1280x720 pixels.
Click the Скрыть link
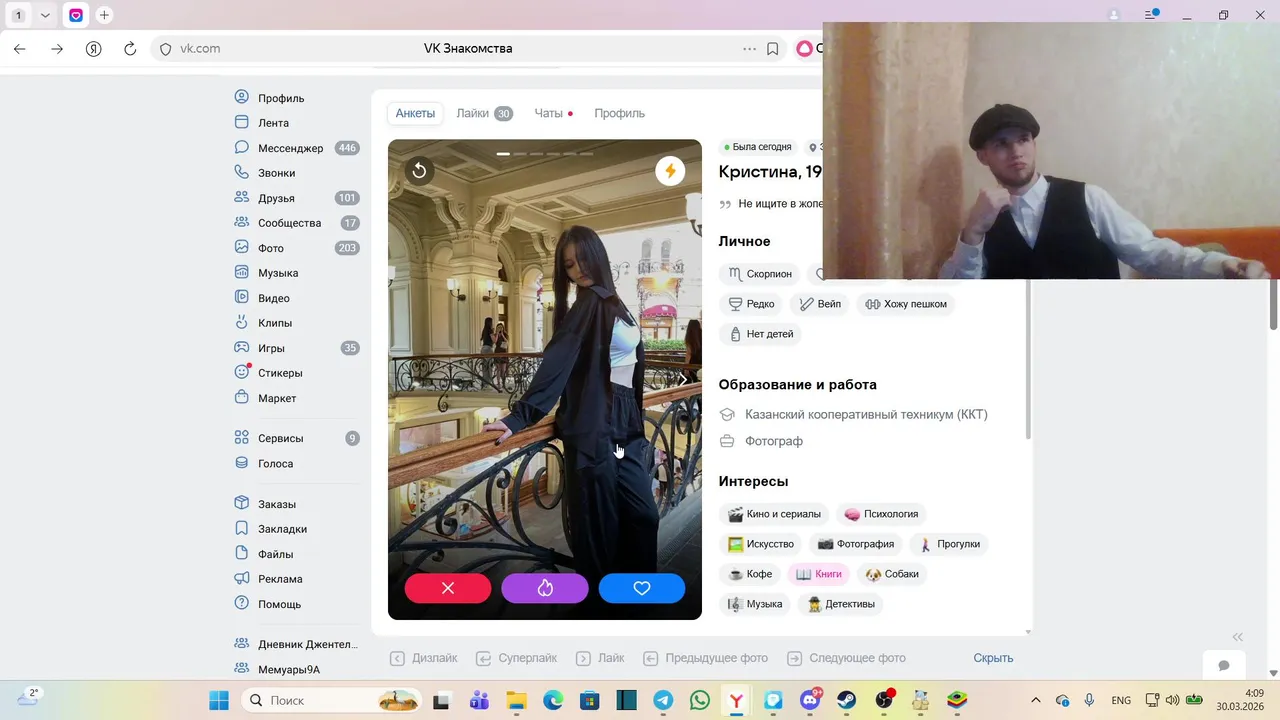pyautogui.click(x=993, y=658)
